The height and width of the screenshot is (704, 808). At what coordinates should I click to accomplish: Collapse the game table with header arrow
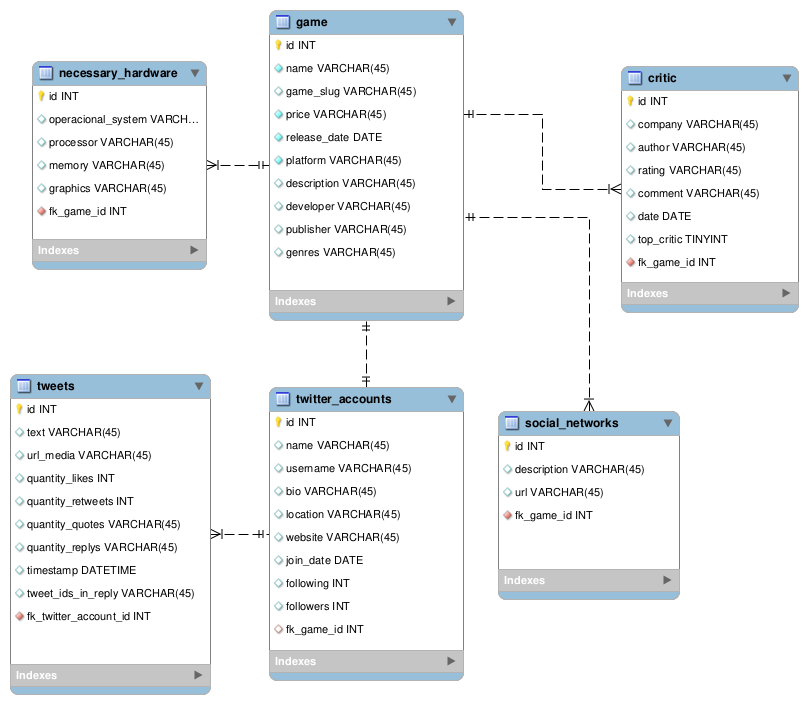pyautogui.click(x=451, y=22)
